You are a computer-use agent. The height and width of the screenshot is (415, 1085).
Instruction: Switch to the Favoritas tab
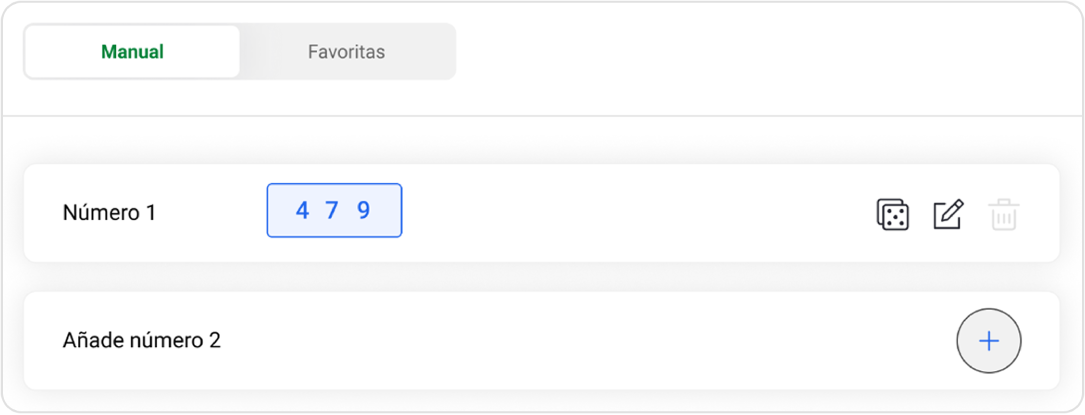[346, 52]
